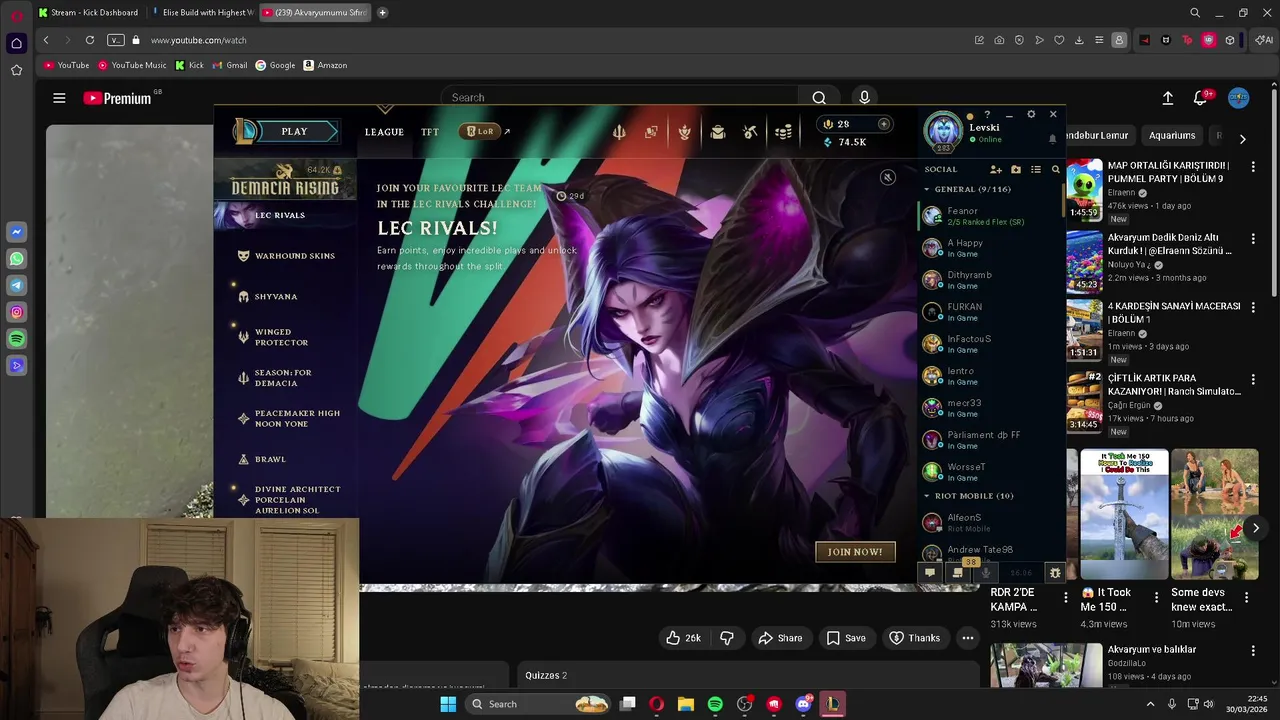
Task: Open League client help question mark
Action: [987, 115]
